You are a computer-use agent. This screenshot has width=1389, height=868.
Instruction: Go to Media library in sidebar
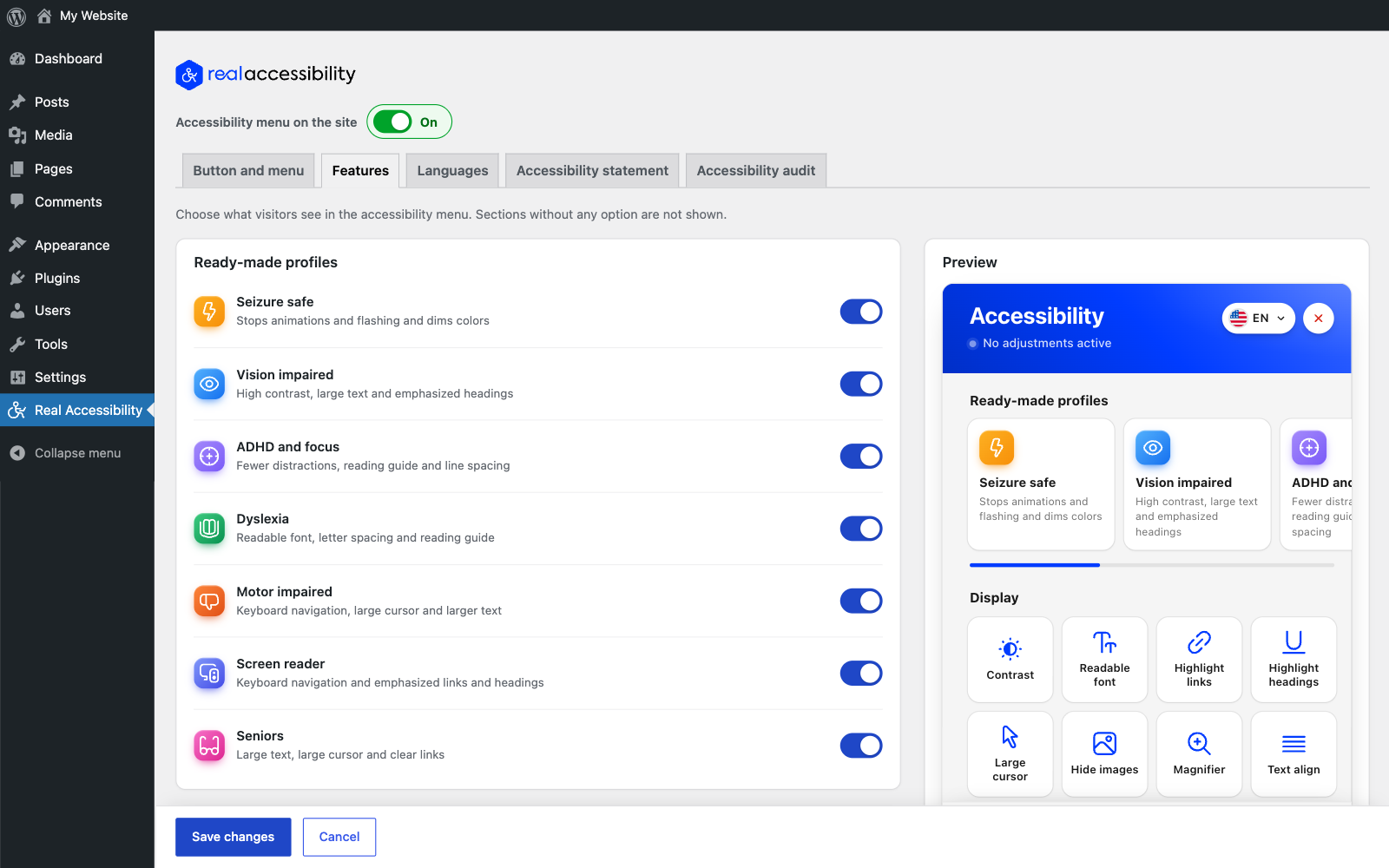[x=77, y=135]
